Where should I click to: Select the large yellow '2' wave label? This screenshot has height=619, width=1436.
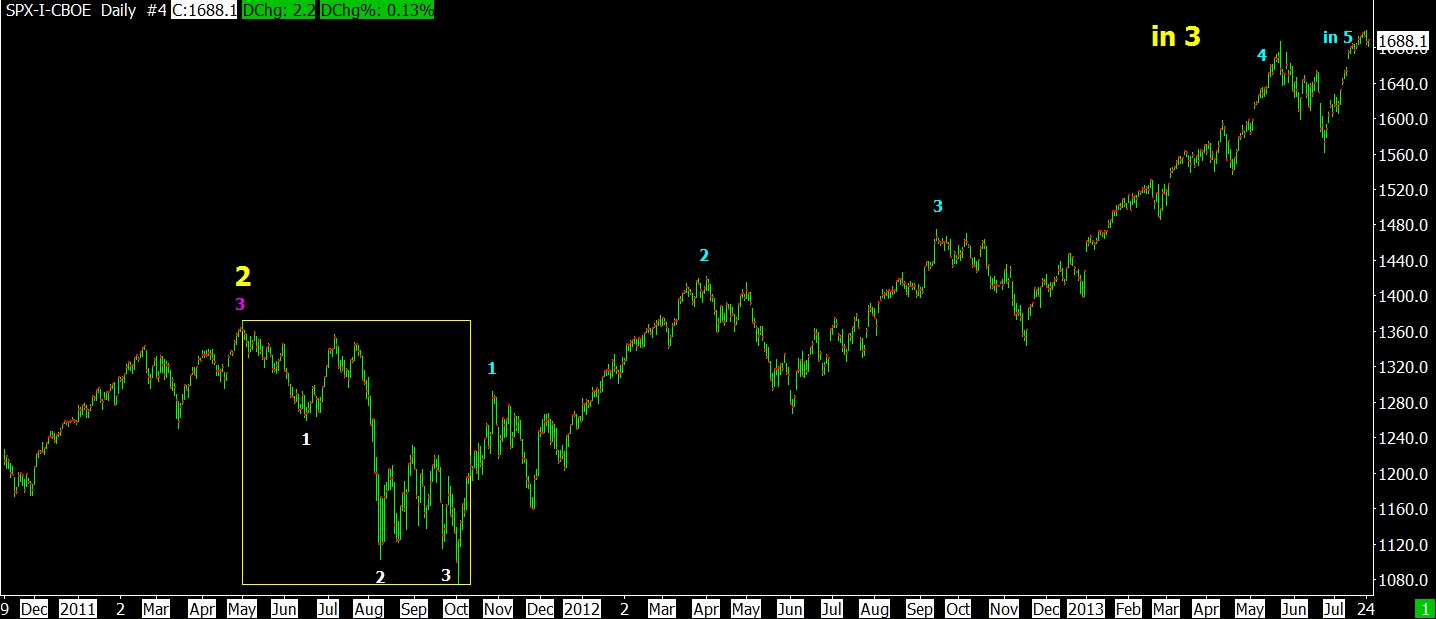pyautogui.click(x=242, y=277)
